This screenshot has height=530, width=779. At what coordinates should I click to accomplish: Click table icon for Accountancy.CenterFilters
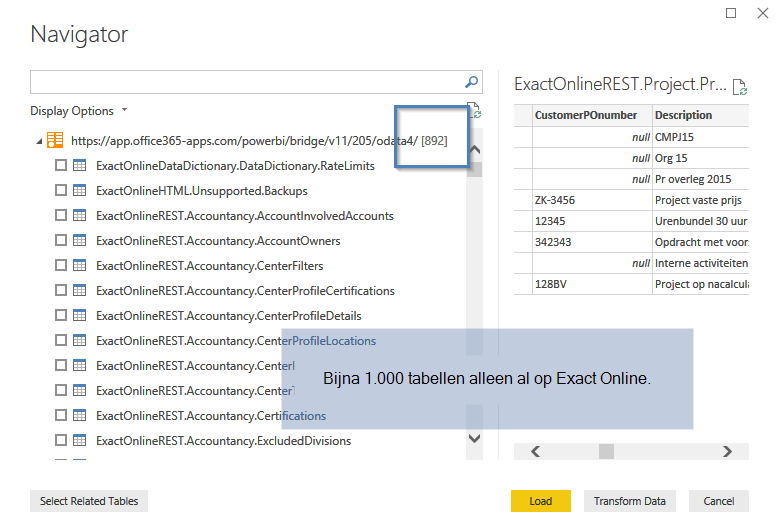pos(80,266)
